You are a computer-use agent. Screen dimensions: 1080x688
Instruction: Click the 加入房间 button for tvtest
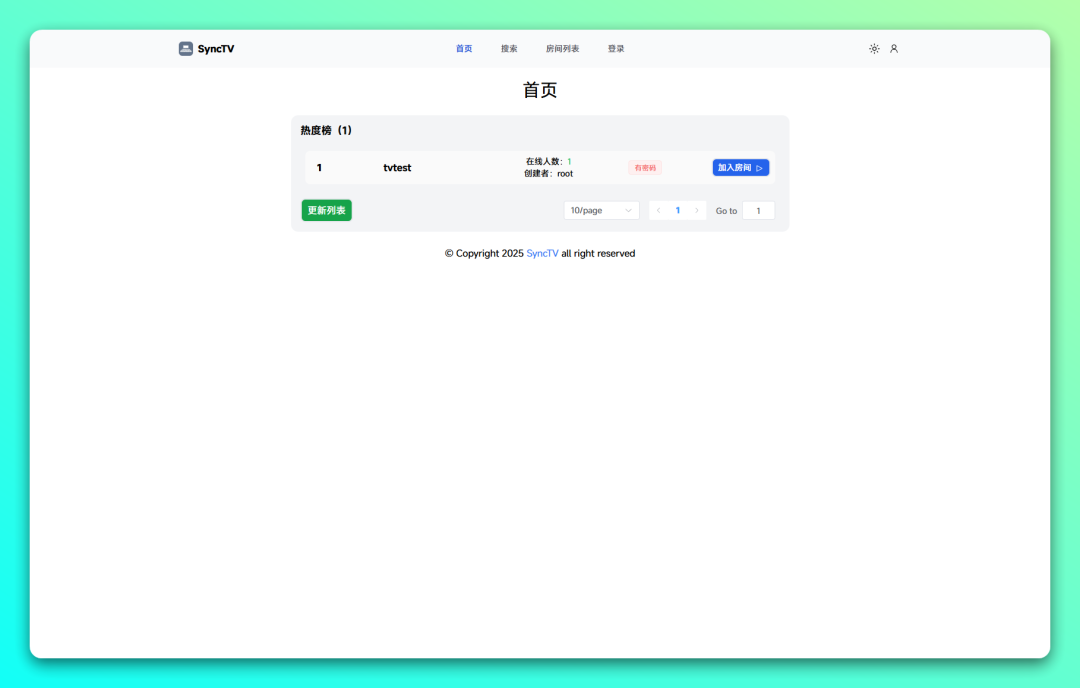[x=740, y=167]
